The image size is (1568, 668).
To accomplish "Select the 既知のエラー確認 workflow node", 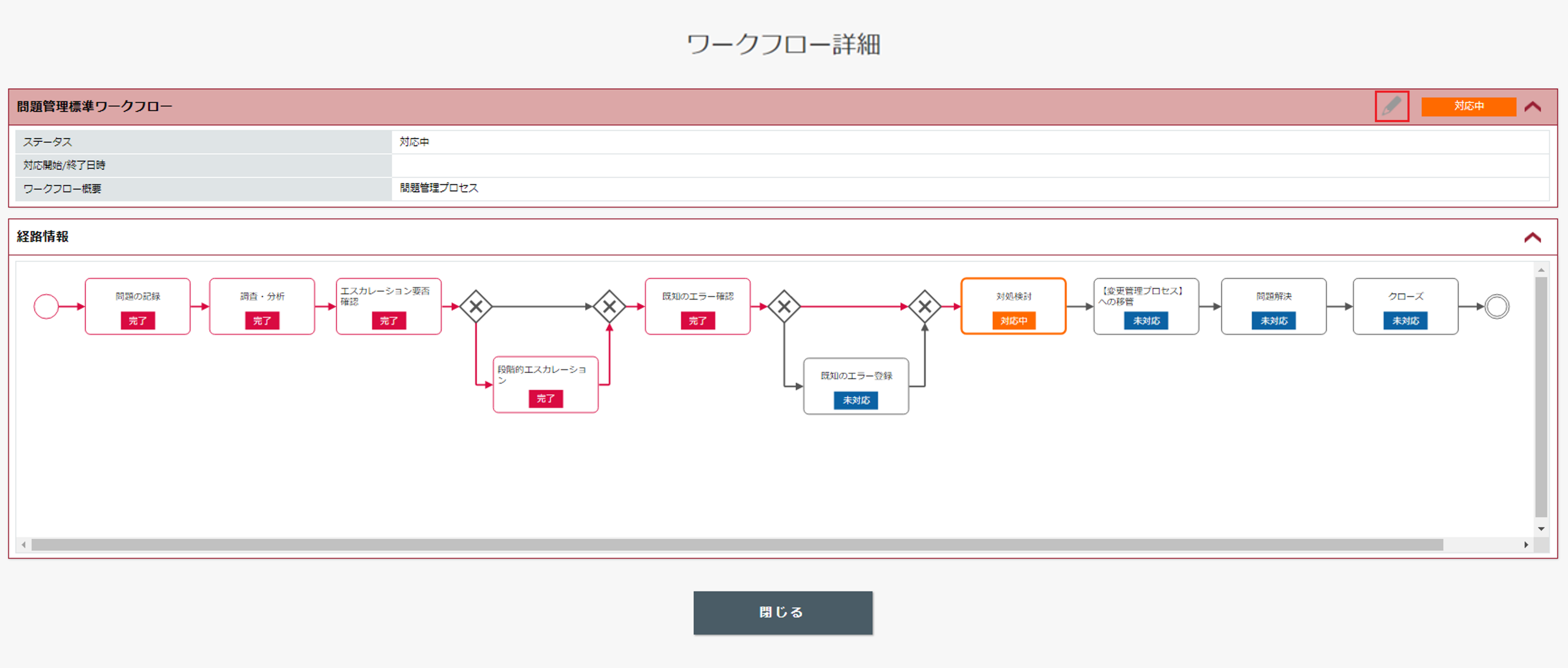I will point(698,306).
